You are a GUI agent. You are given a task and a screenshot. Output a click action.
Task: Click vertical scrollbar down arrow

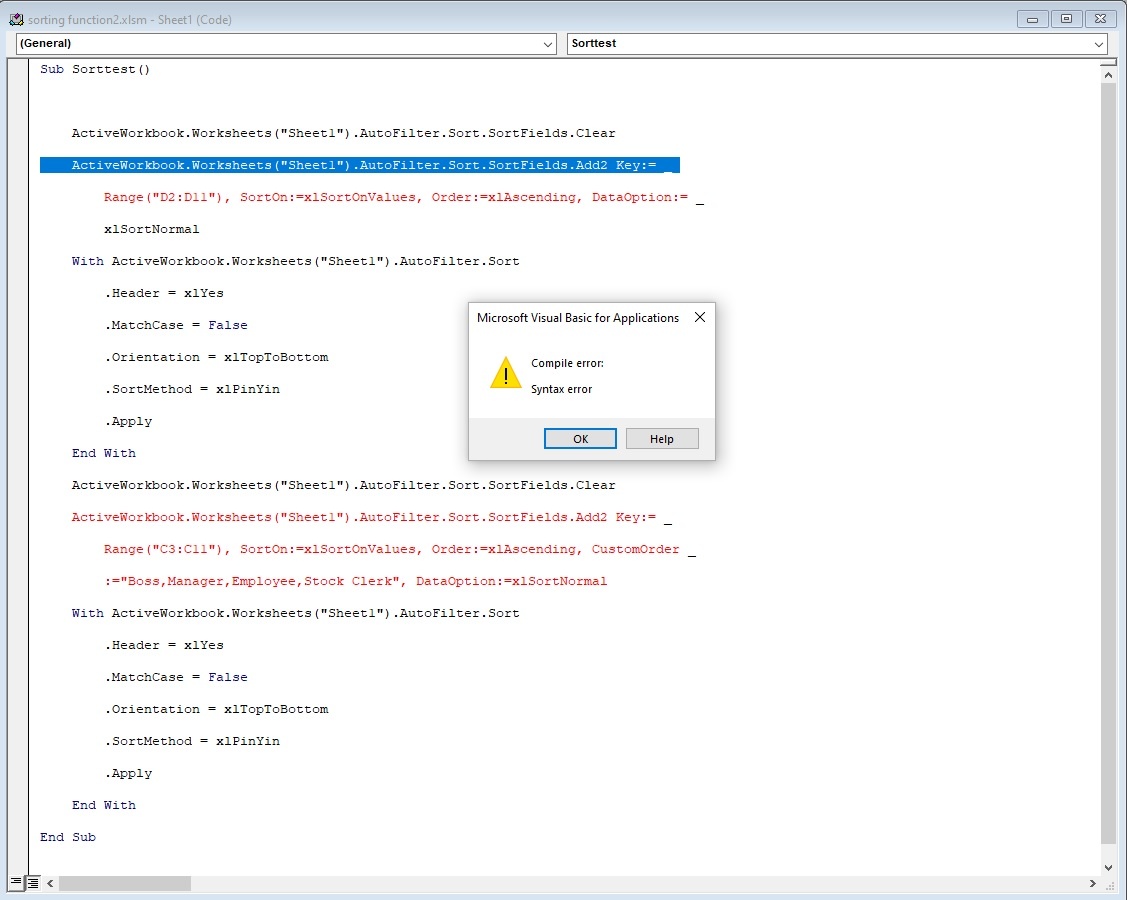pyautogui.click(x=1108, y=868)
